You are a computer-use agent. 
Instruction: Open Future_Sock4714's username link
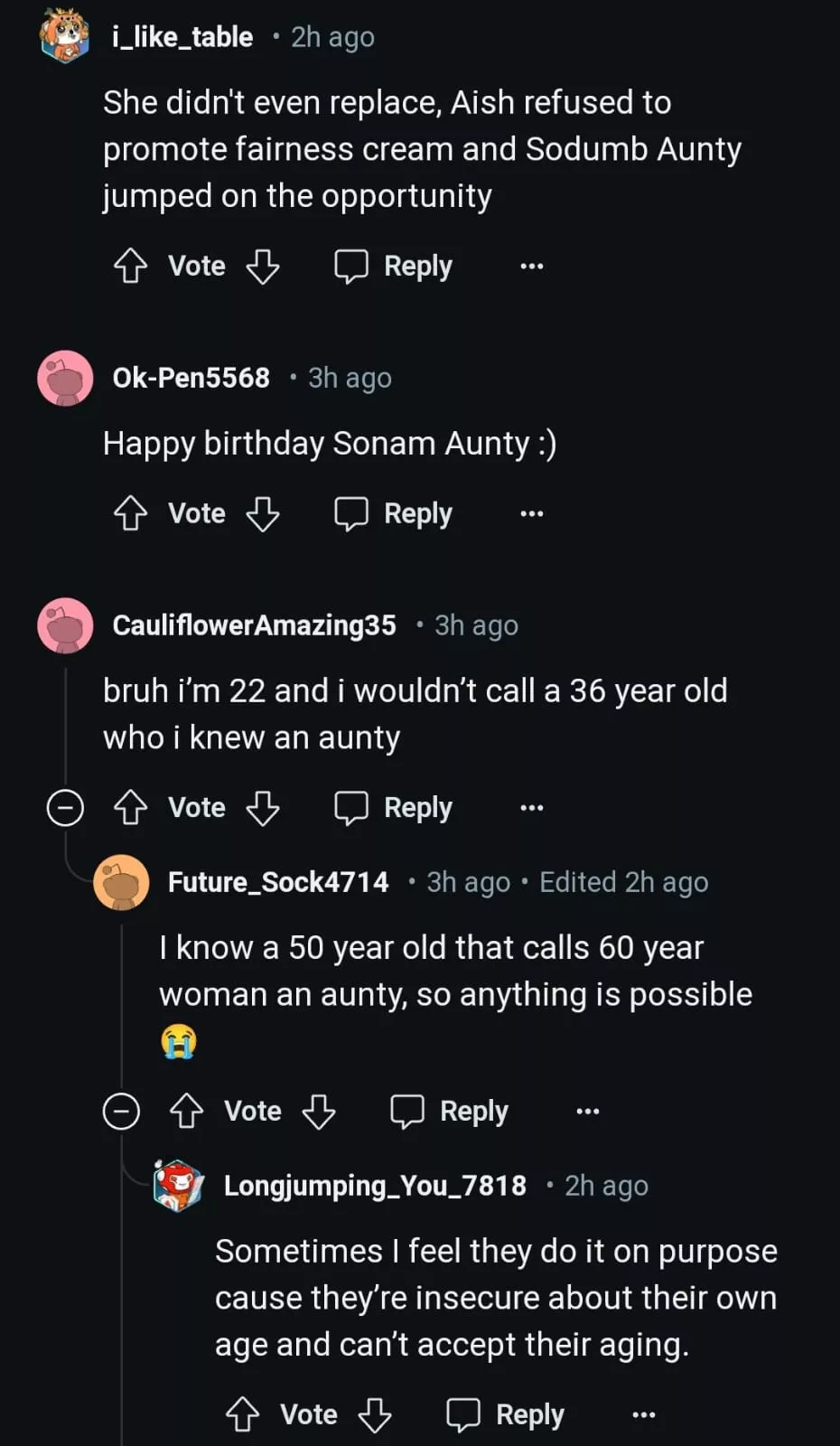(278, 882)
